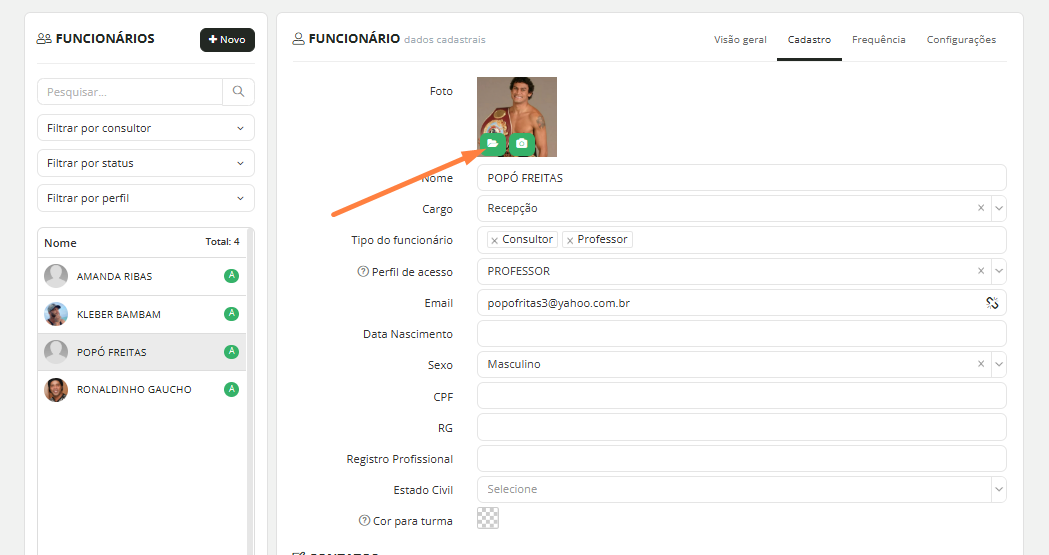
Task: Click the Nome input field
Action: coord(741,177)
